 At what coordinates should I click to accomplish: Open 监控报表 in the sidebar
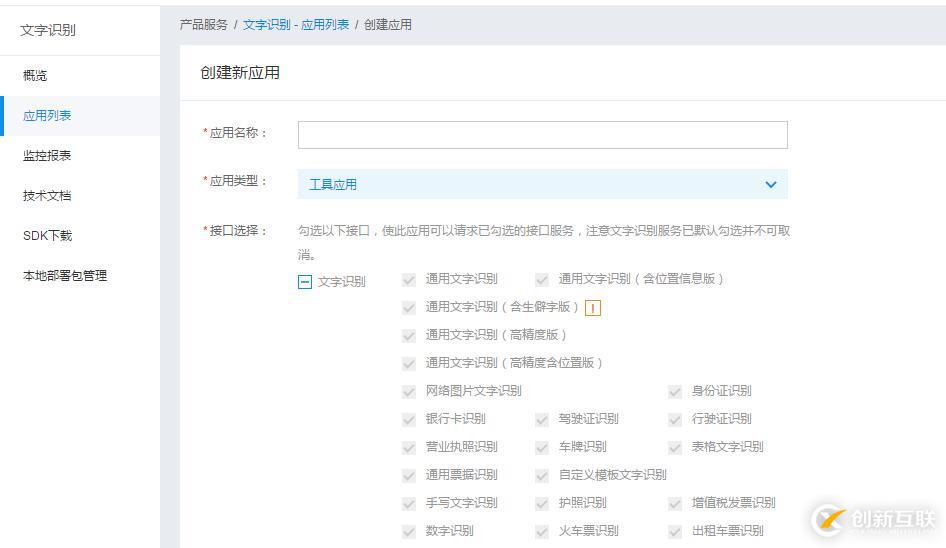point(47,156)
